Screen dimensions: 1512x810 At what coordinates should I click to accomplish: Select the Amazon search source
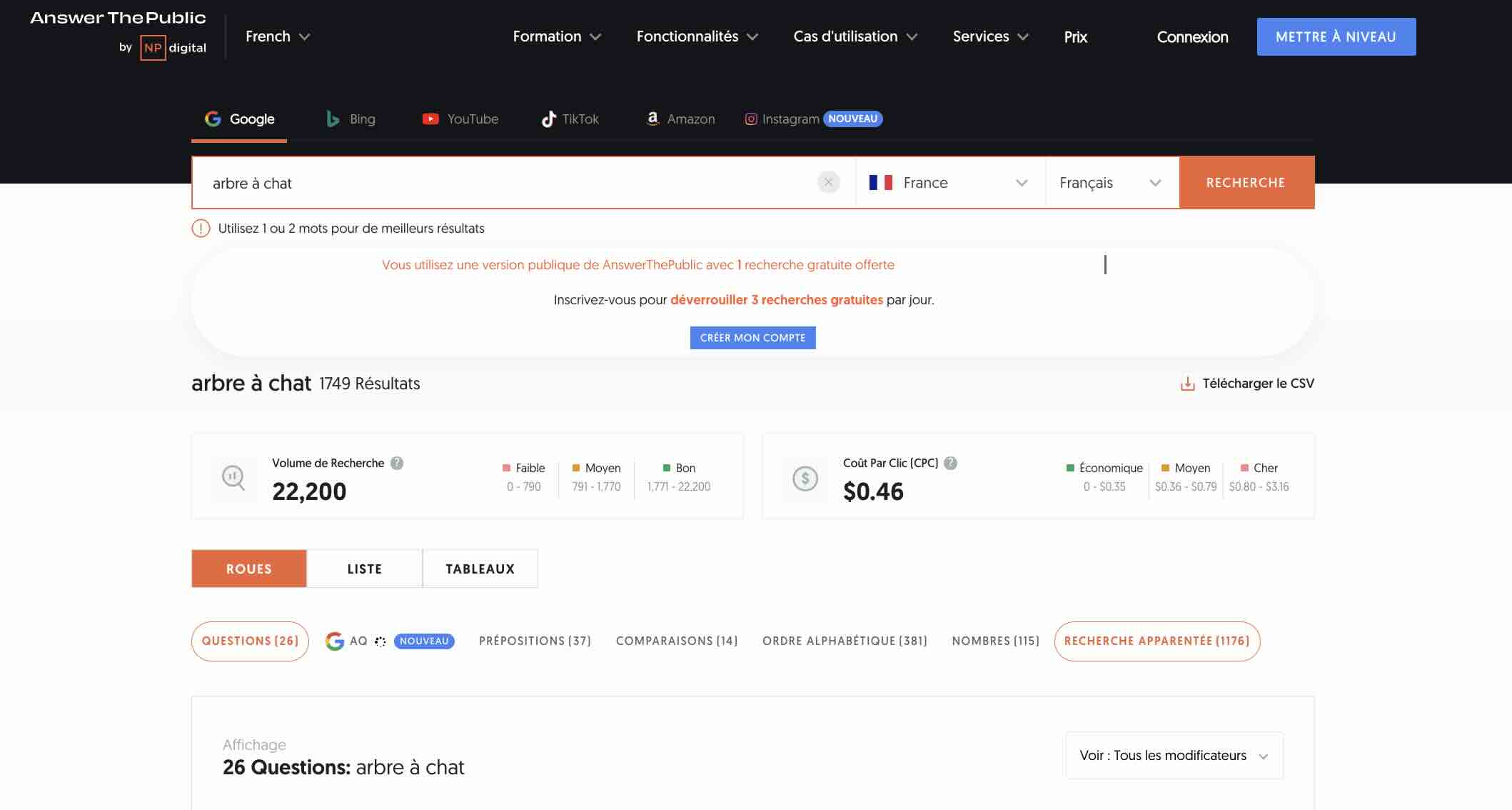(680, 119)
